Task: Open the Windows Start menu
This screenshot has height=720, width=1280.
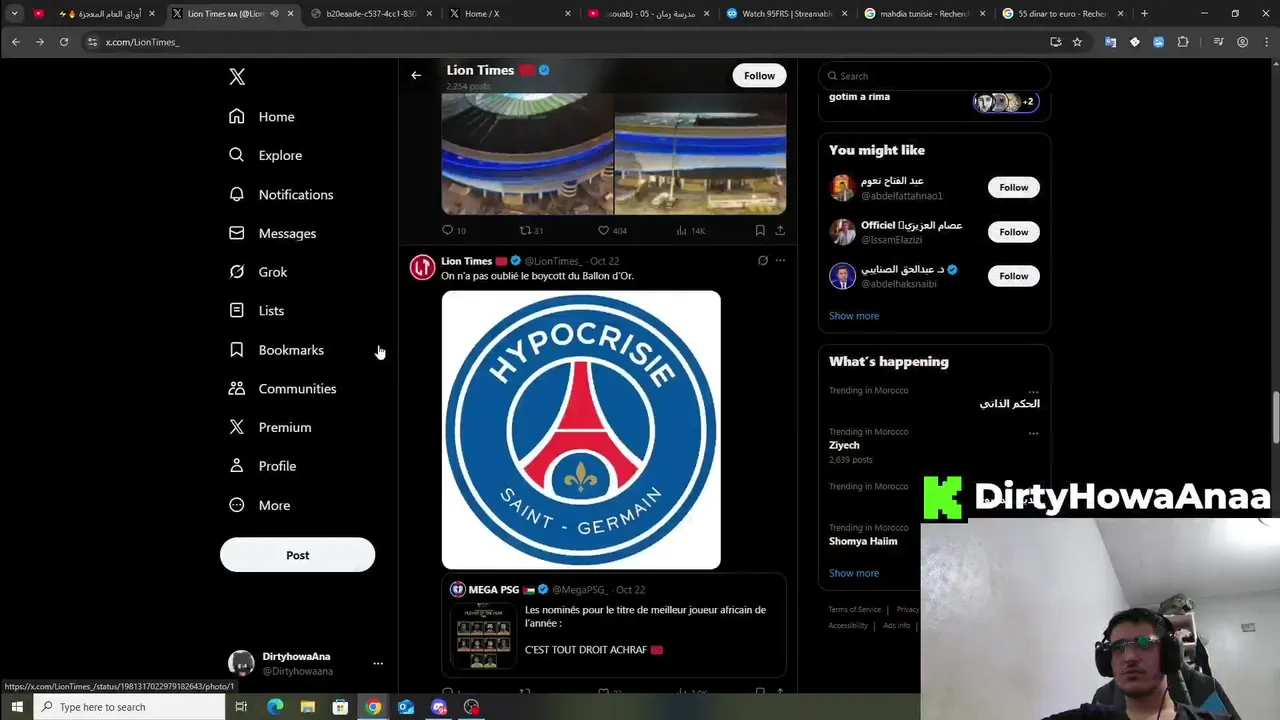Action: [x=17, y=707]
